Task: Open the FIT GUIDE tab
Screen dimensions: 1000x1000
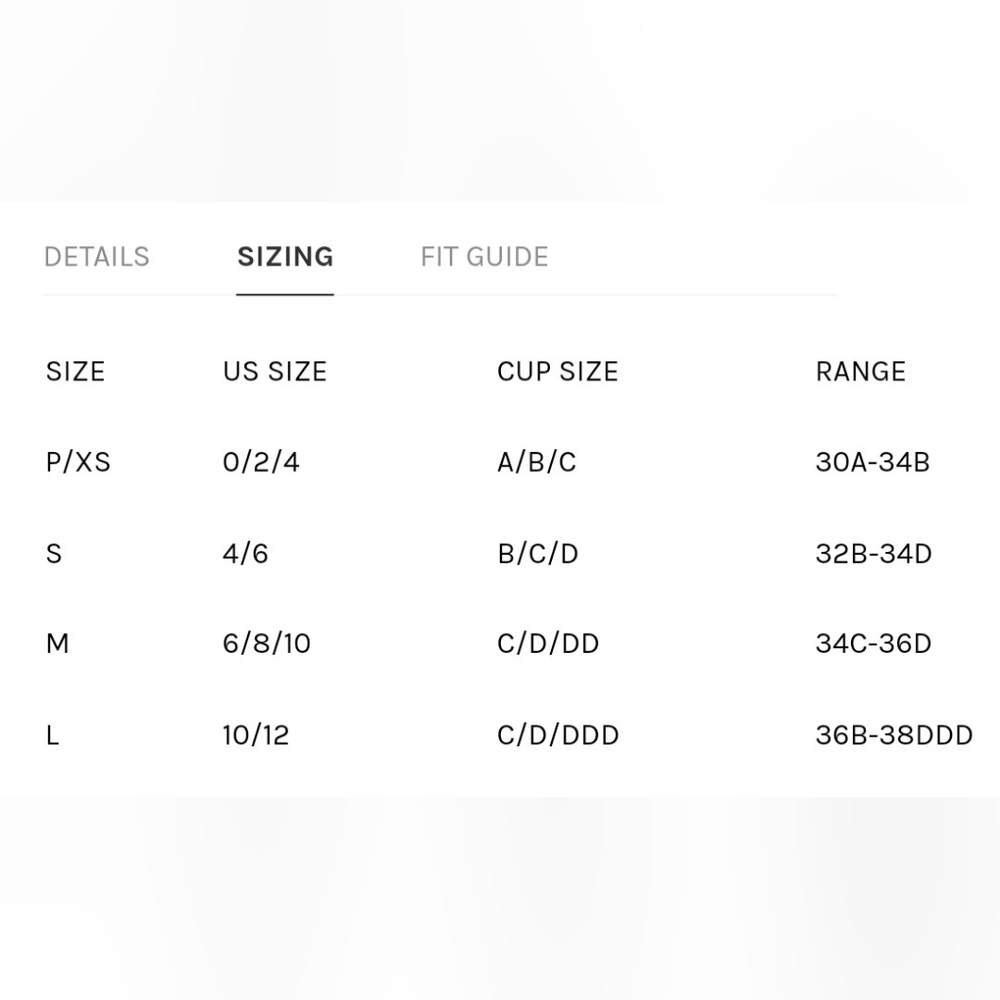Action: pos(484,257)
